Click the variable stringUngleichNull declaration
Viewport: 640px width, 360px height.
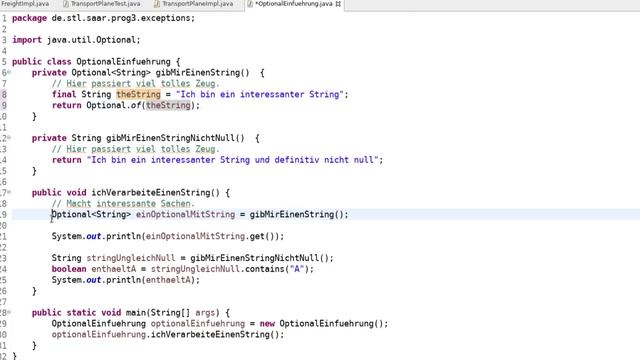coord(131,258)
